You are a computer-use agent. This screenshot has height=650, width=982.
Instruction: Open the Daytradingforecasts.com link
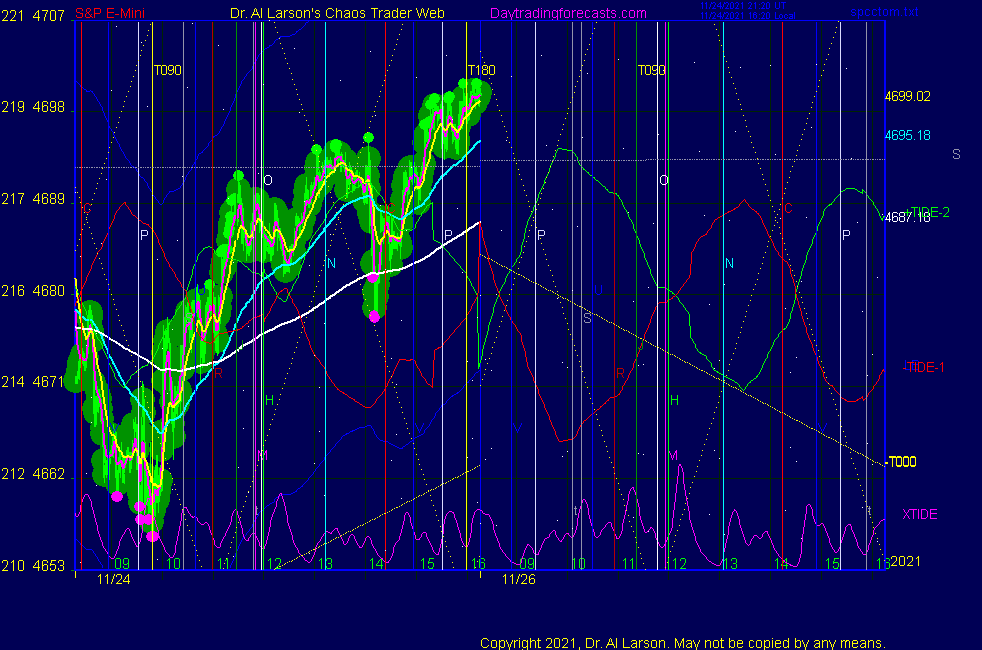(x=567, y=14)
